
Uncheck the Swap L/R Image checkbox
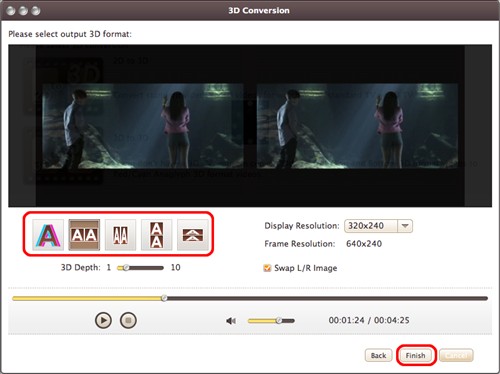coord(267,268)
